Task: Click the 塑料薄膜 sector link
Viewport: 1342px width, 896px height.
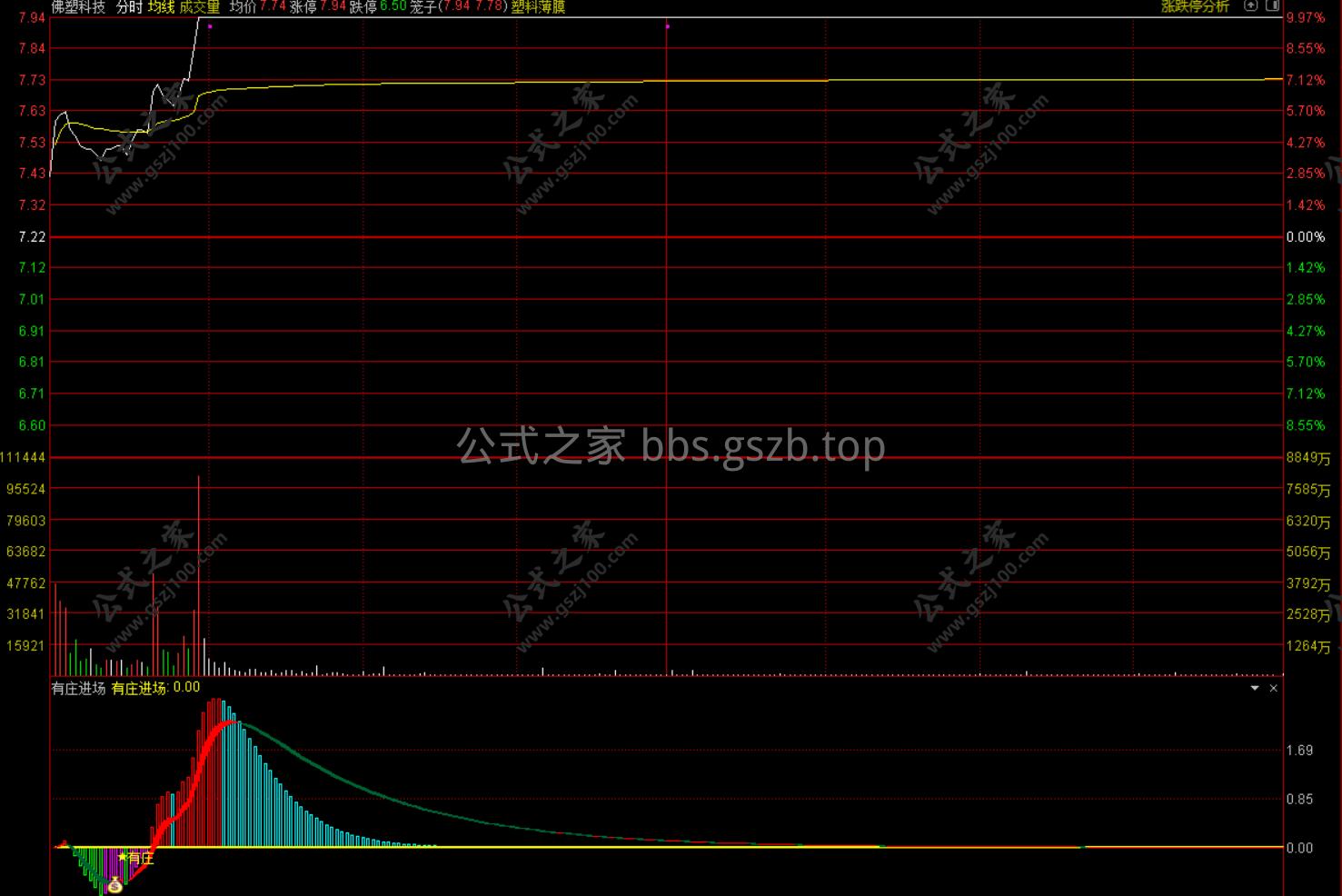Action: point(538,6)
